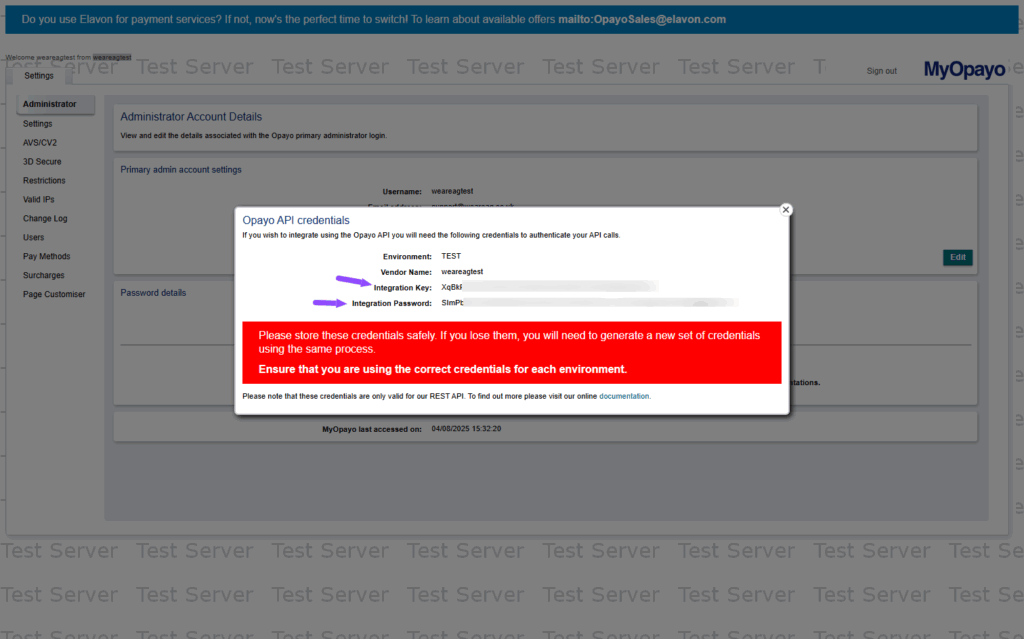Click the last accessed date 04/08/2025 15:32:20
1024x639 pixels.
[x=466, y=429]
